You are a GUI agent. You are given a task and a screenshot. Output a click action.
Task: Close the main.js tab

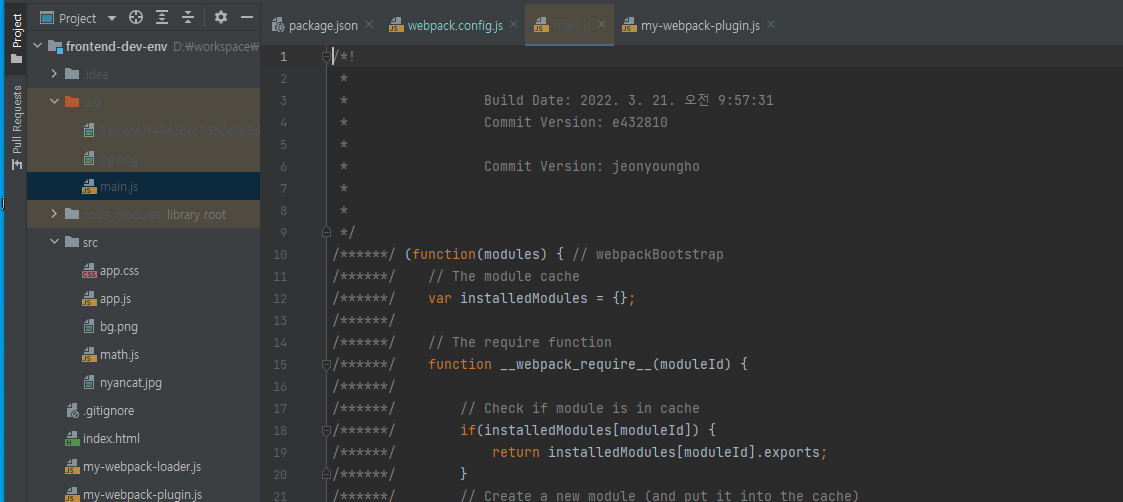point(602,24)
